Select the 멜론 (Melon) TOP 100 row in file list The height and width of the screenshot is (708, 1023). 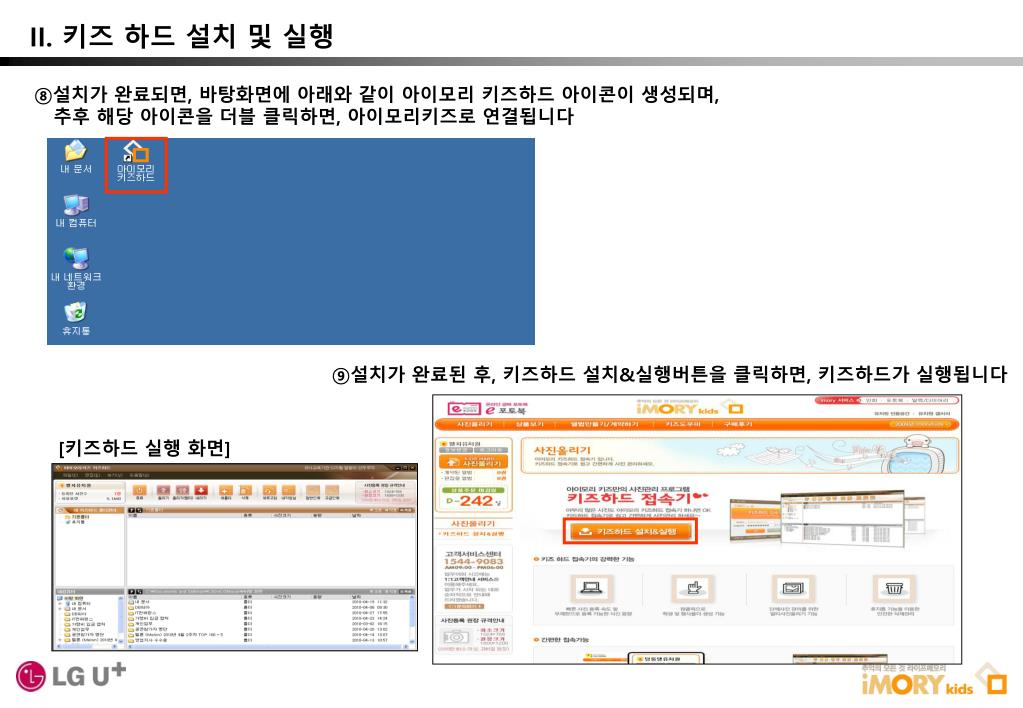coord(269,635)
